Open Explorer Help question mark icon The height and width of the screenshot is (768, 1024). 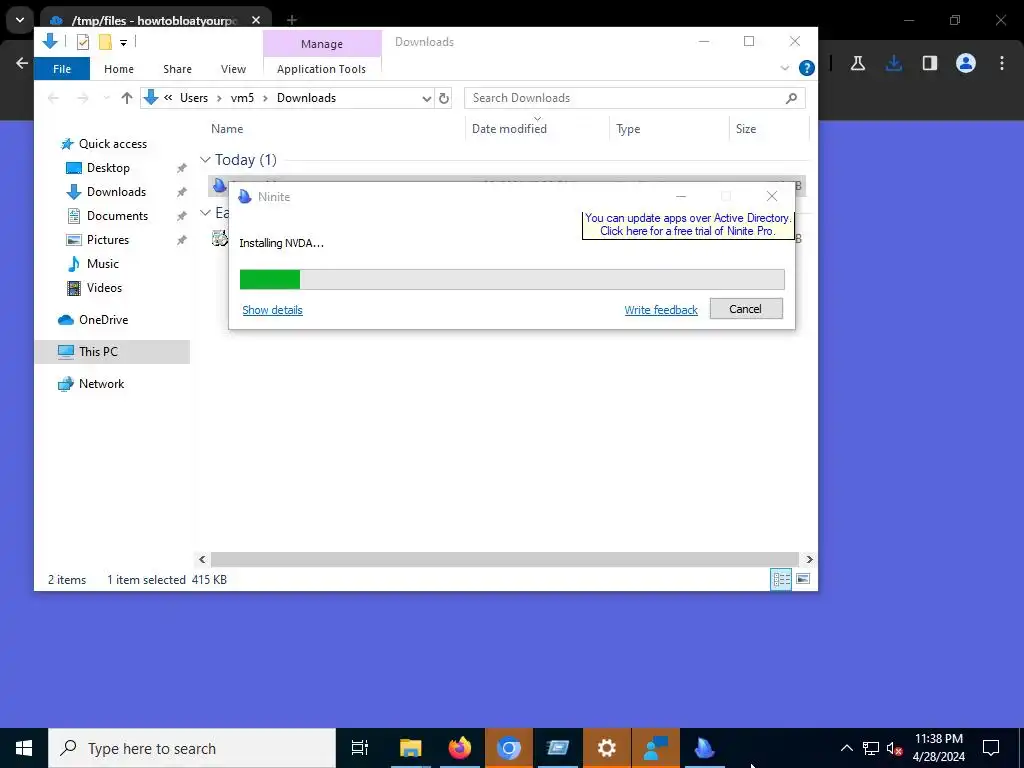click(x=807, y=68)
